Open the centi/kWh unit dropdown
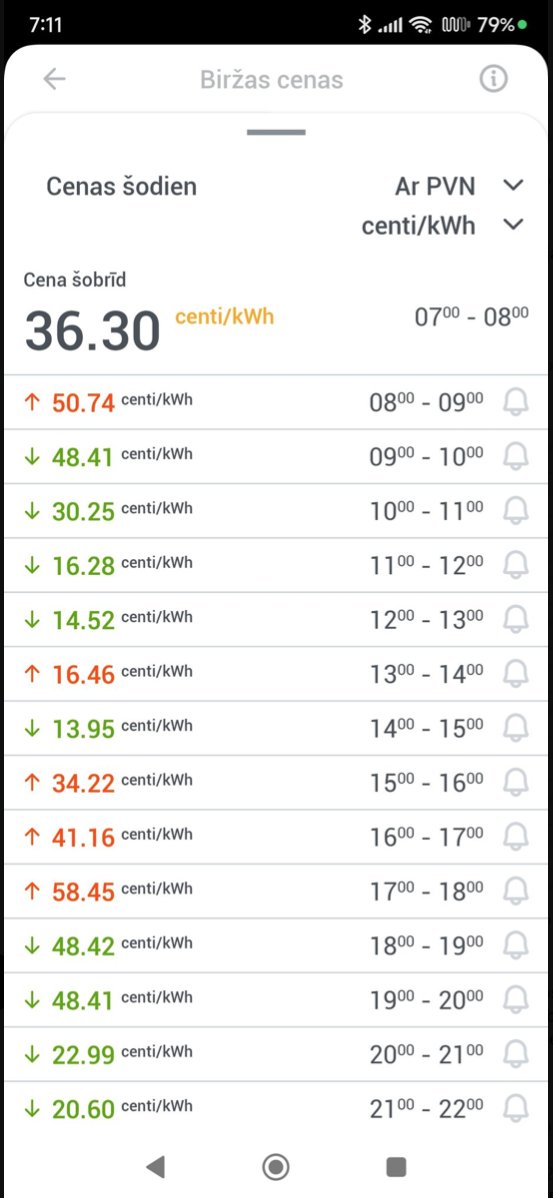The width and height of the screenshot is (553, 1198). point(443,225)
